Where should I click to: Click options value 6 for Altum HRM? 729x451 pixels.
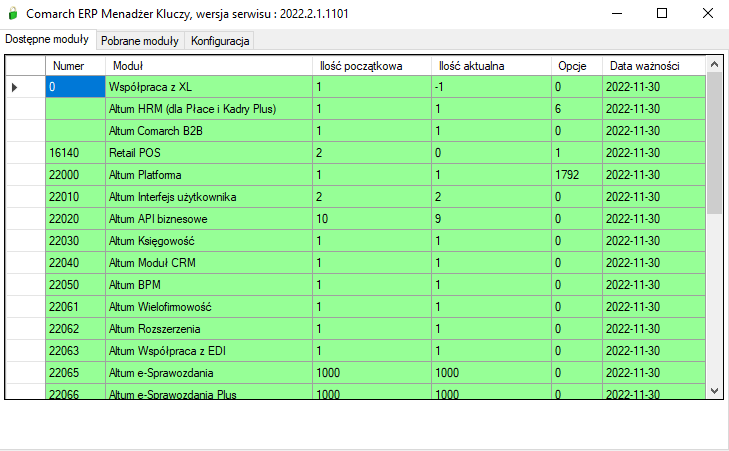(577, 109)
